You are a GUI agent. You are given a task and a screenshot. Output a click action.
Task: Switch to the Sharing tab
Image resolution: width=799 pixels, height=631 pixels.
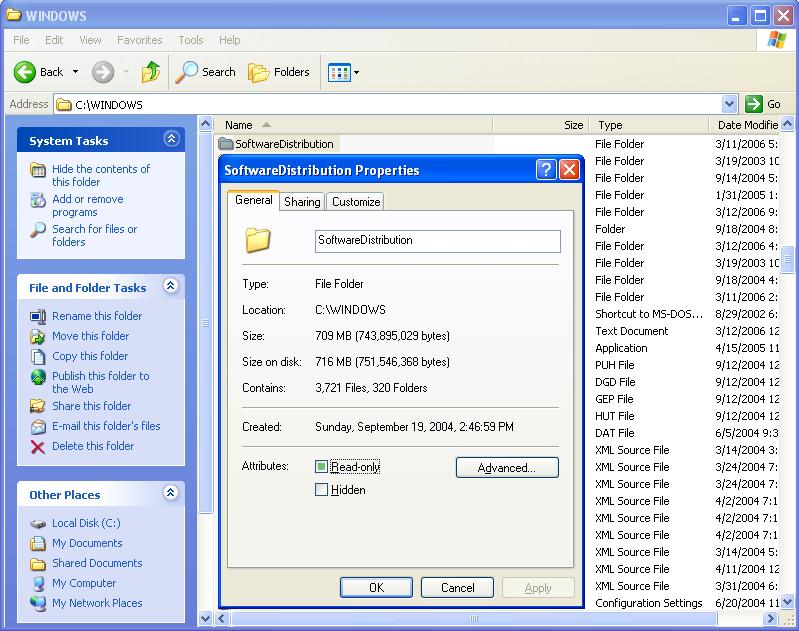[302, 202]
